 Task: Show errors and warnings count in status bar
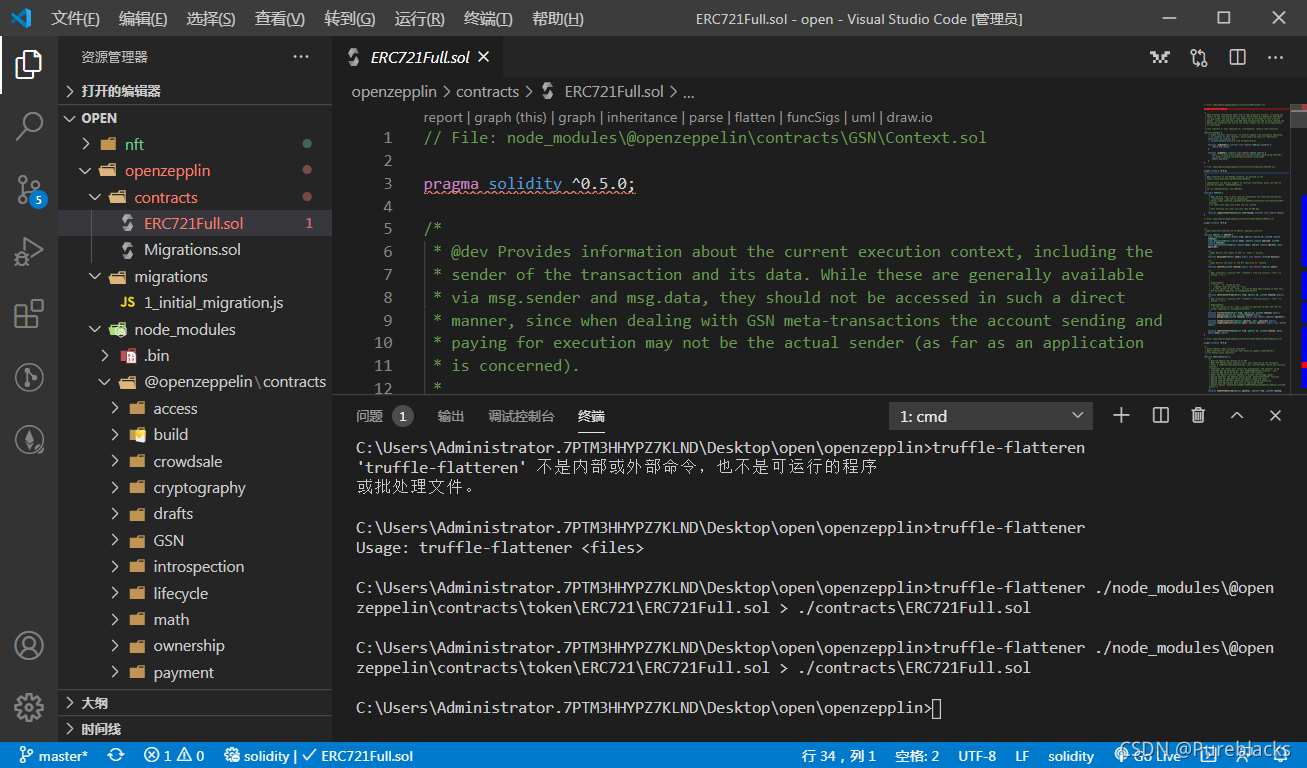(x=174, y=756)
